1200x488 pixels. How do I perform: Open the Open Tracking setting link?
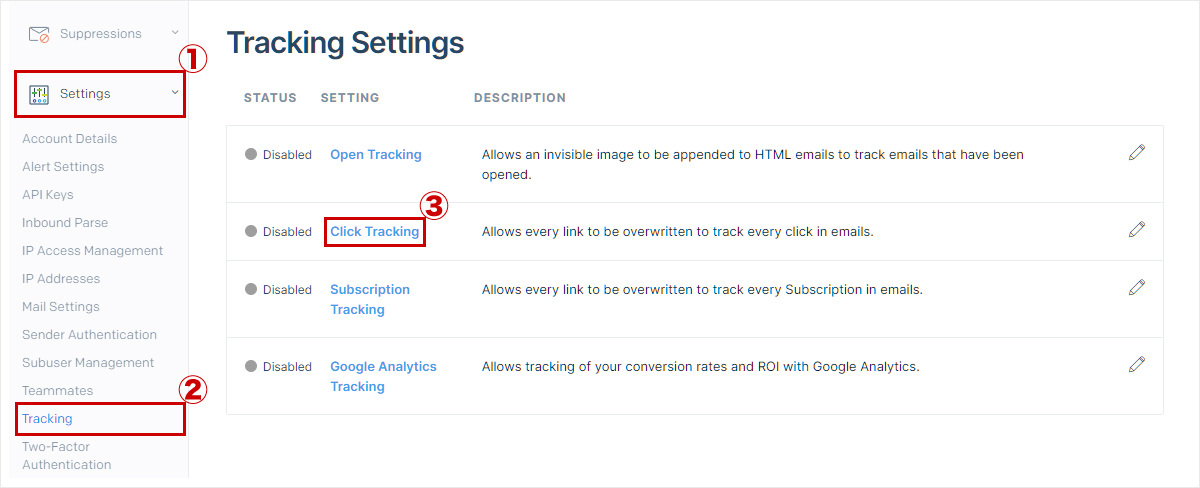click(376, 155)
